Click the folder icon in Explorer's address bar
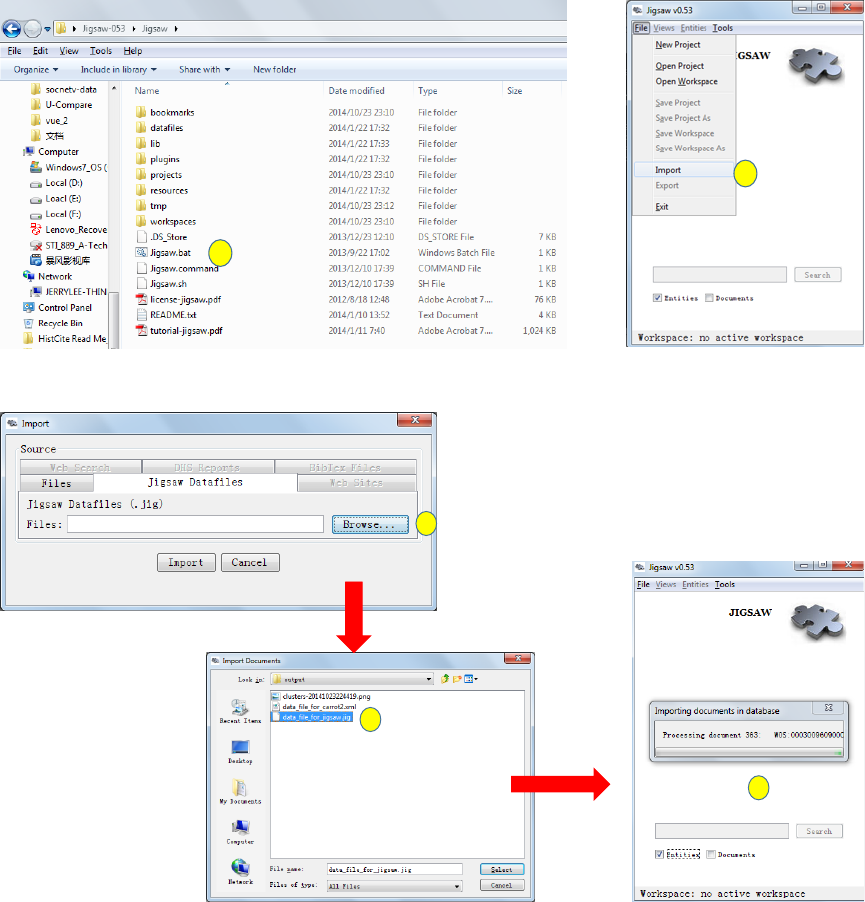865x902 pixels. [x=61, y=28]
